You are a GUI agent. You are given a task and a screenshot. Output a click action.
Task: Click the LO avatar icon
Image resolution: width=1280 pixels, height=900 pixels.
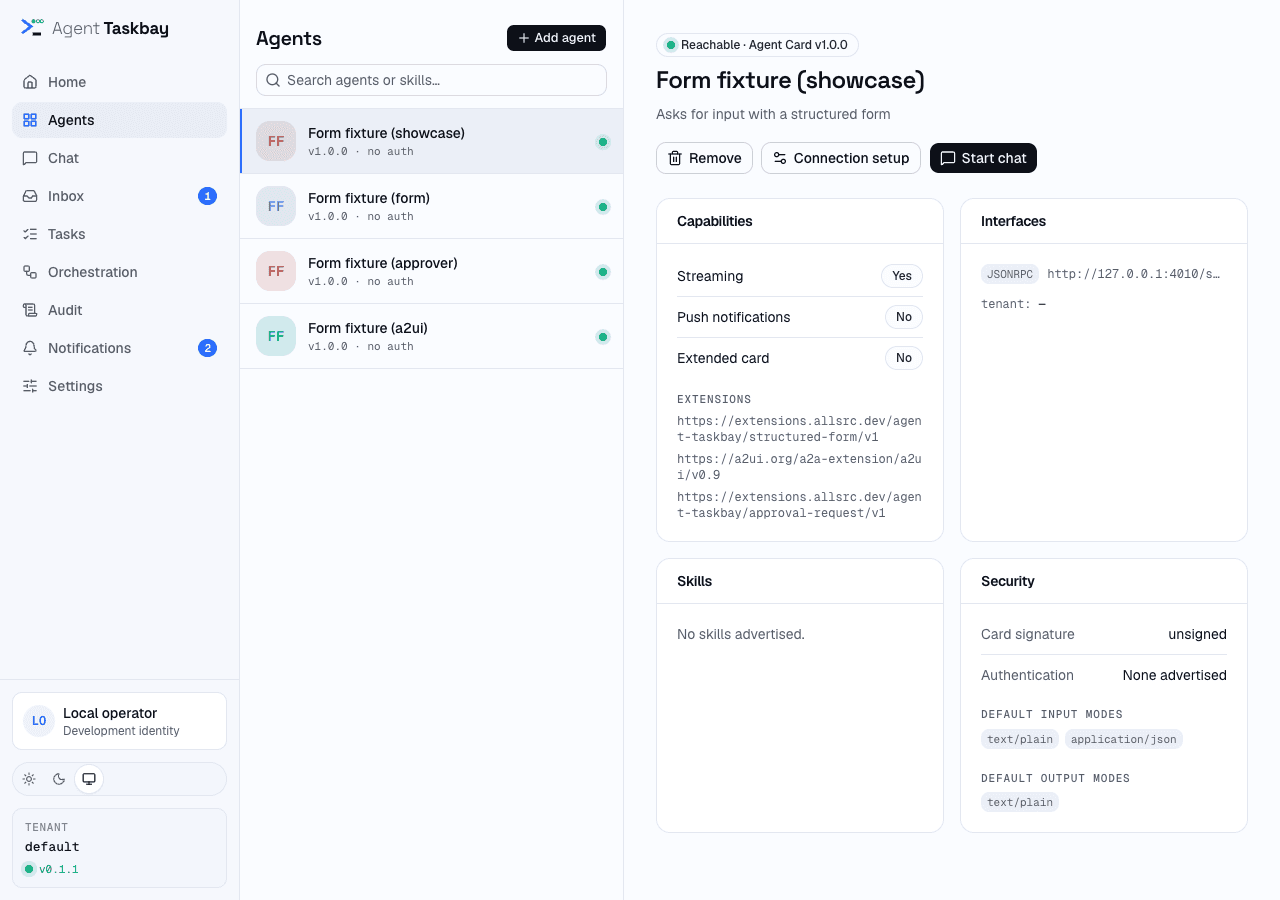pyautogui.click(x=39, y=721)
